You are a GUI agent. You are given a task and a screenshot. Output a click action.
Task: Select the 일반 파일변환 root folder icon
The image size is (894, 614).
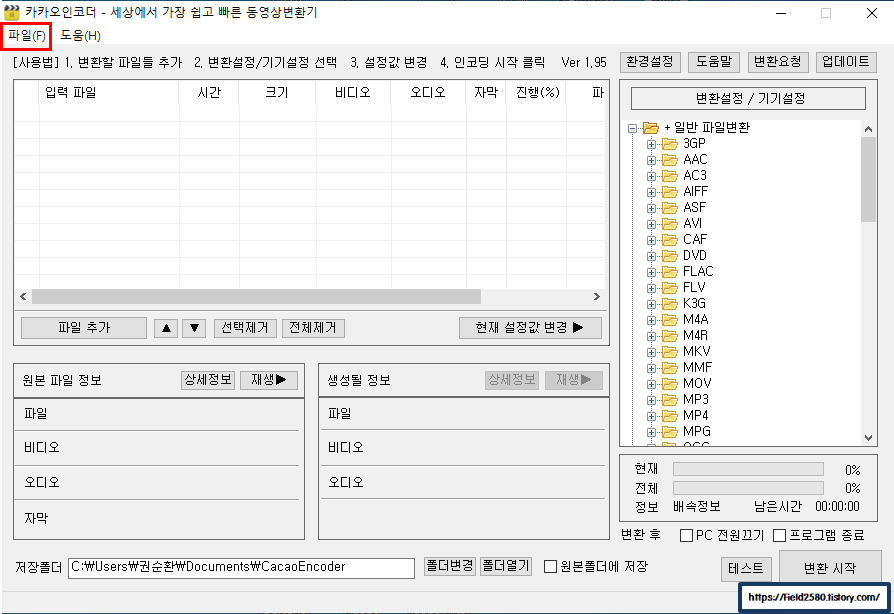coord(651,128)
